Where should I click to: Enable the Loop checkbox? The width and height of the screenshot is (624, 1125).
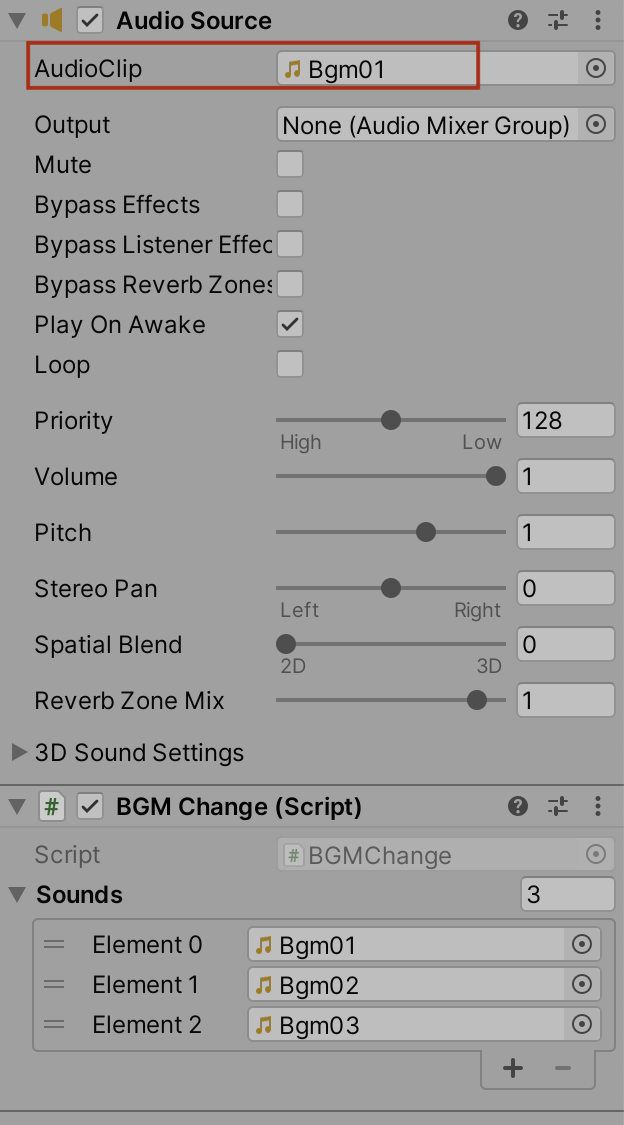click(x=289, y=364)
